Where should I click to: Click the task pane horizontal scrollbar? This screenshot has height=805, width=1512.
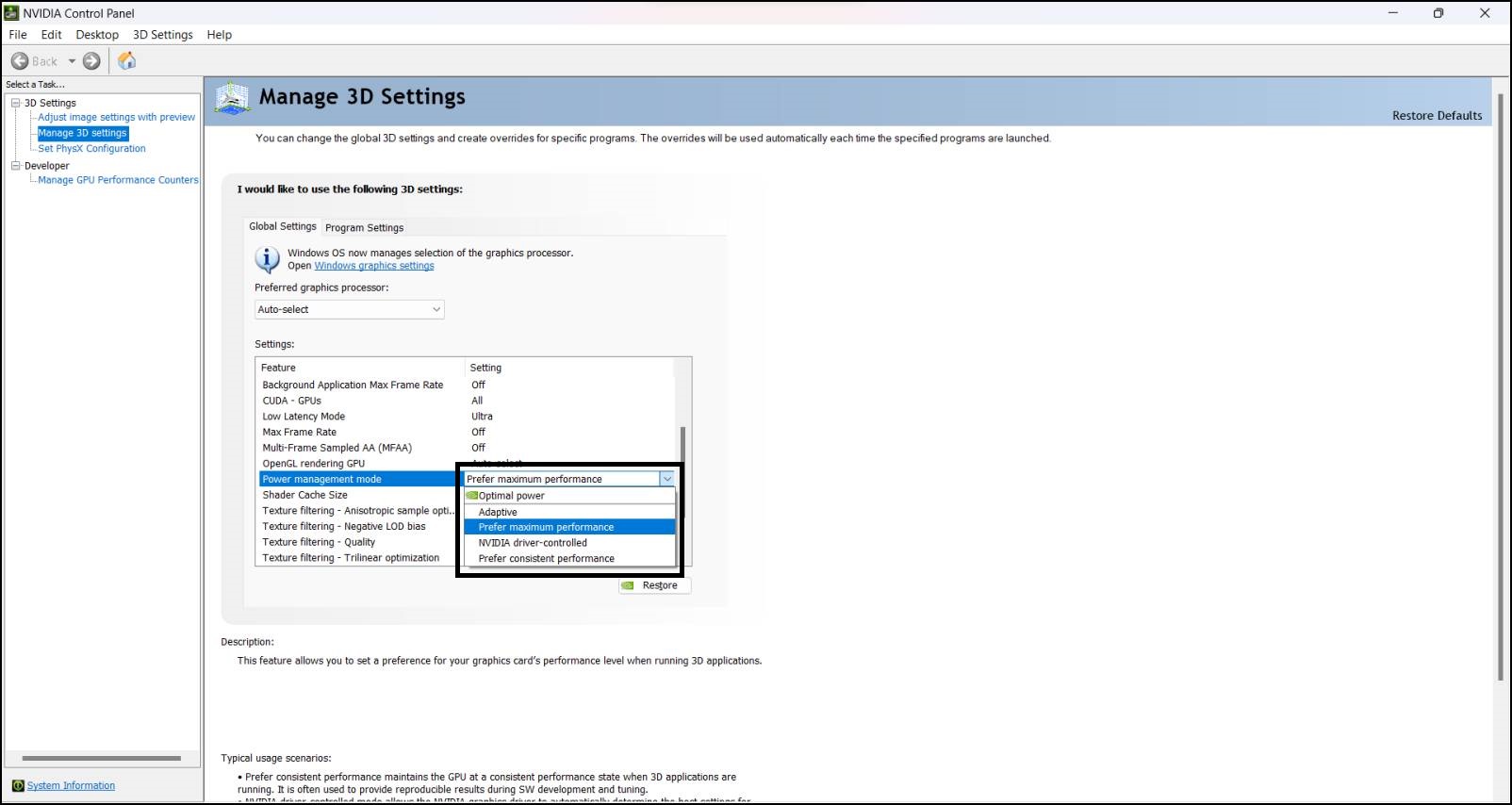pos(102,758)
